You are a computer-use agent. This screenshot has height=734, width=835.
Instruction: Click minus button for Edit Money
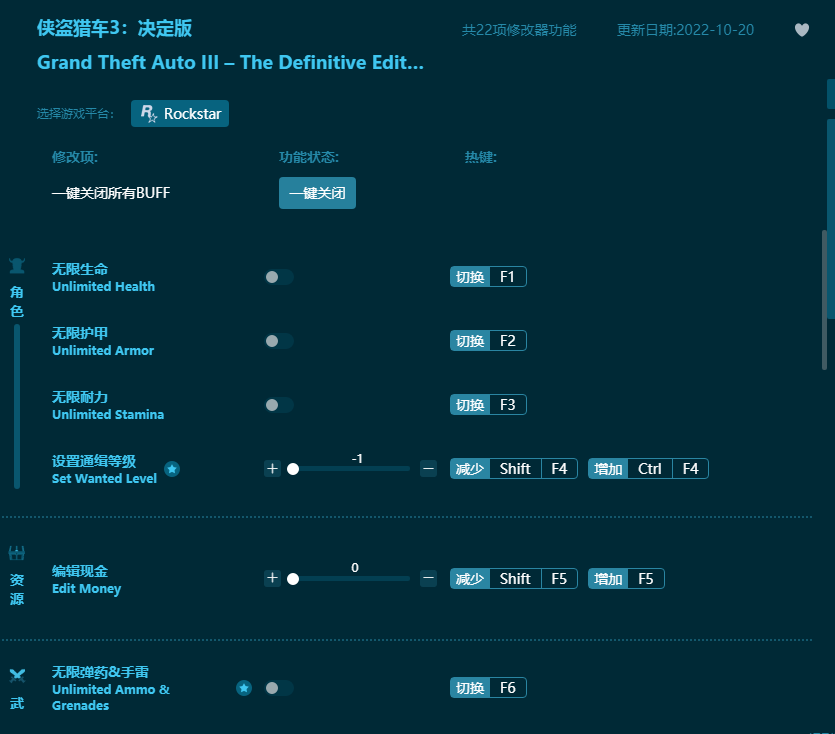click(x=428, y=578)
